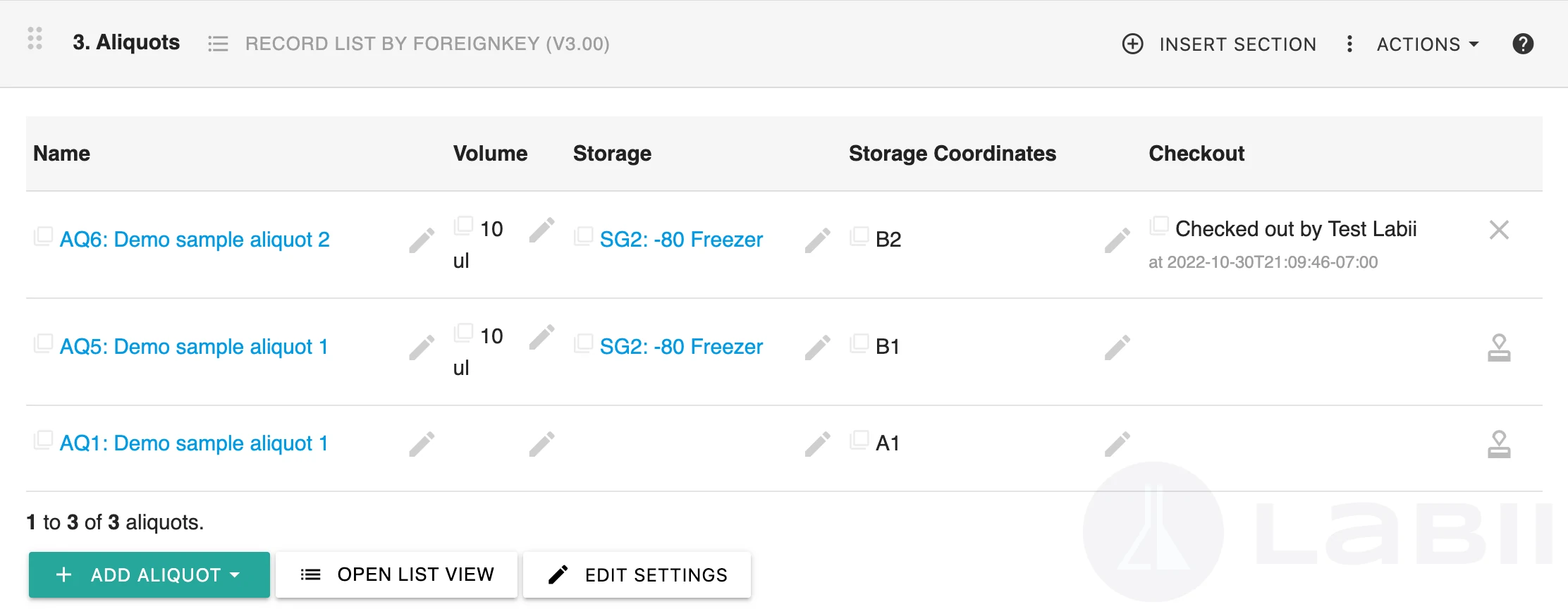Click the copy icon beside AQ6 name
The image size is (1568, 609).
pos(43,236)
